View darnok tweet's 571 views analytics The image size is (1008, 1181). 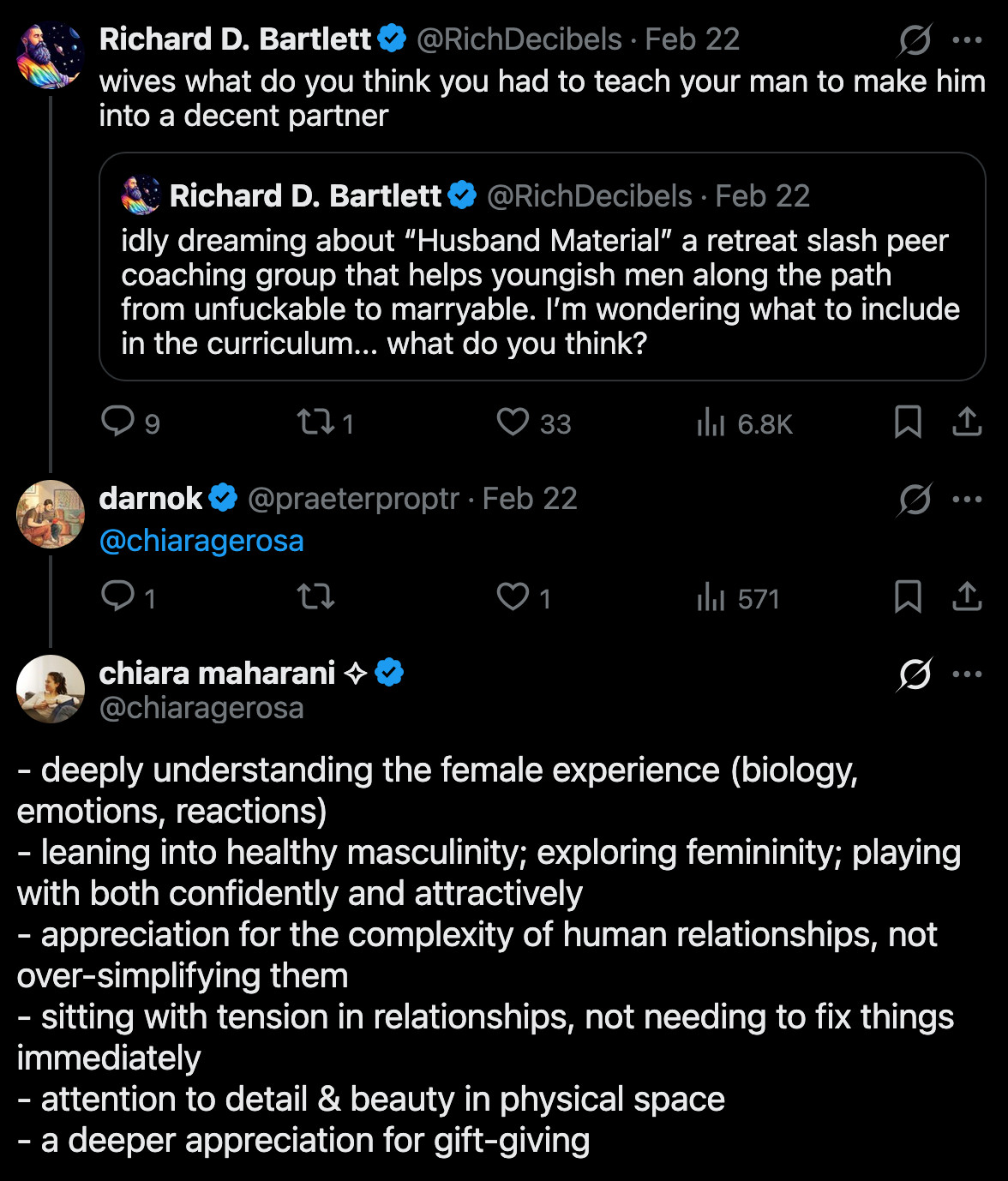pyautogui.click(x=711, y=596)
